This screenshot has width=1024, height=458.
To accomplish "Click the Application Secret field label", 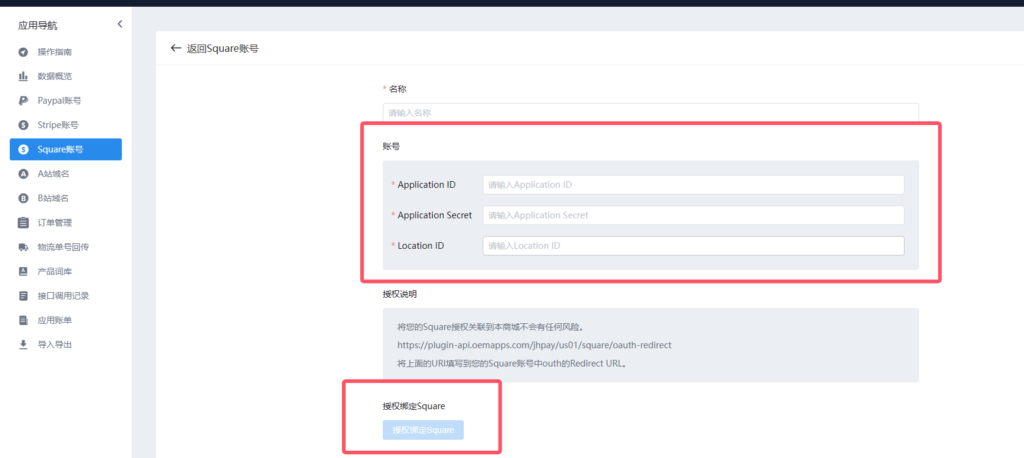I will pyautogui.click(x=434, y=215).
